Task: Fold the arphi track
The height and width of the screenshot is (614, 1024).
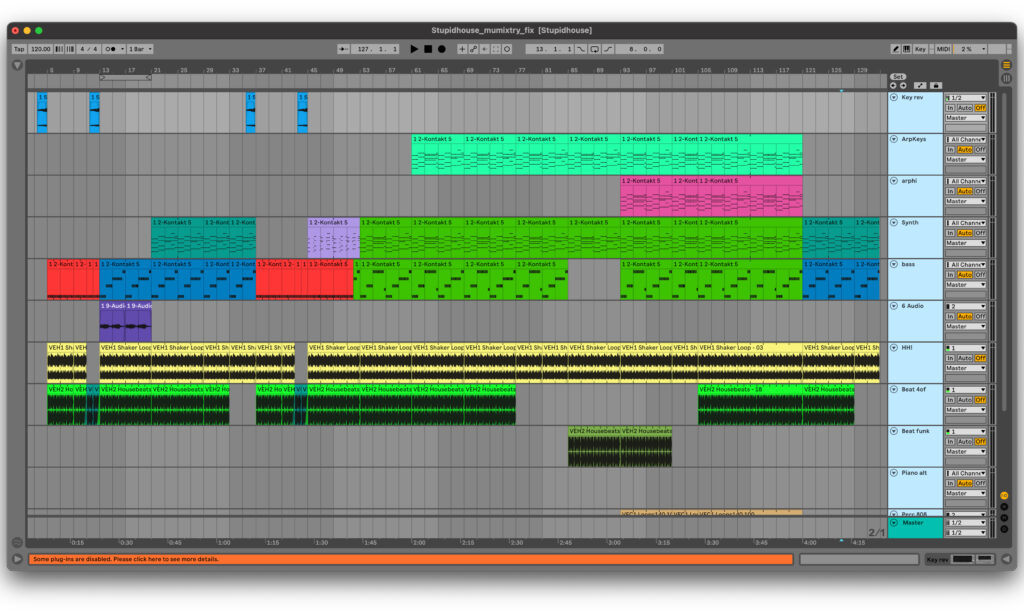Action: (893, 181)
